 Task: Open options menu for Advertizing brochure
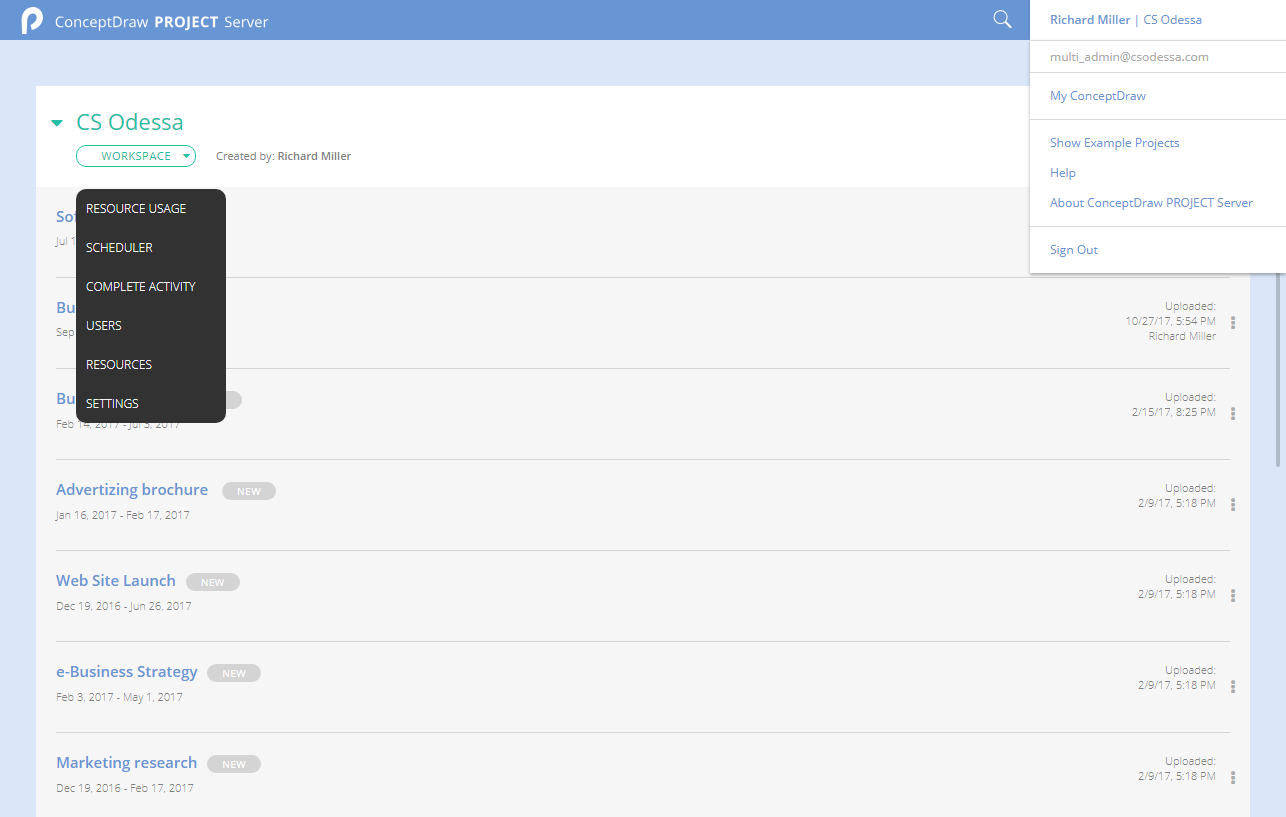pos(1233,504)
